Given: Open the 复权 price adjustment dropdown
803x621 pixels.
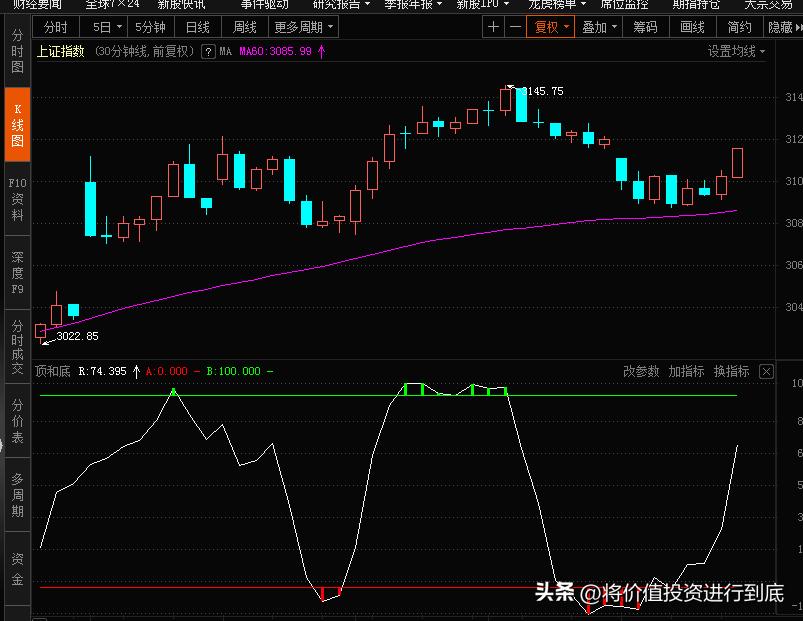Looking at the screenshot, I should click(x=549, y=27).
